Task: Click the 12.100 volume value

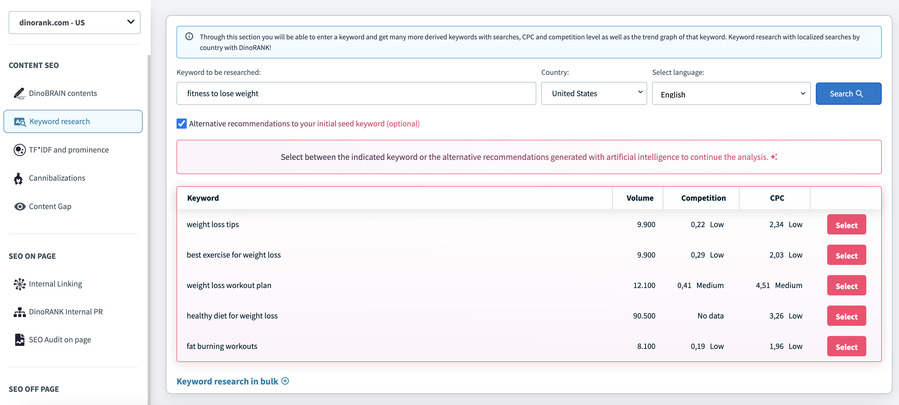Action: point(644,286)
